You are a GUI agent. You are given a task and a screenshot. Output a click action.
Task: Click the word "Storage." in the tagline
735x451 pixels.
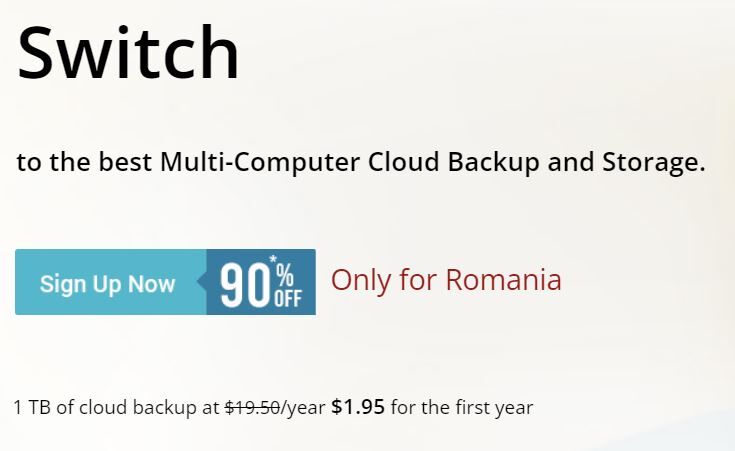tap(653, 163)
